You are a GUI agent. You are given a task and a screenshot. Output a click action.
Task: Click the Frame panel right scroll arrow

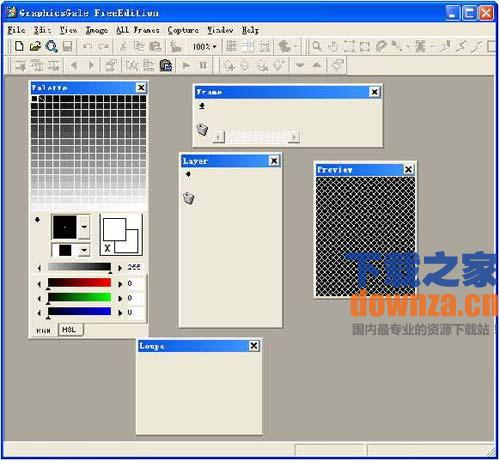[294, 137]
